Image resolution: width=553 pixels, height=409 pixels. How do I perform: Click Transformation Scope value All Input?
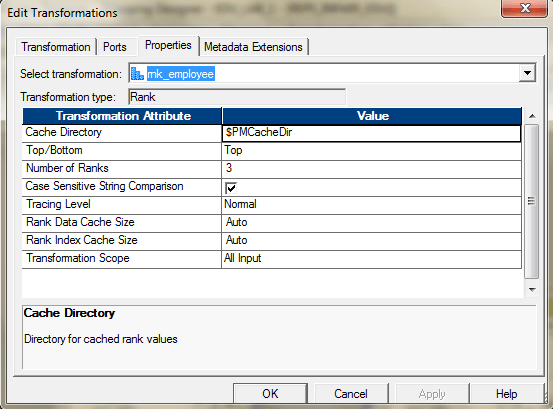pos(371,260)
